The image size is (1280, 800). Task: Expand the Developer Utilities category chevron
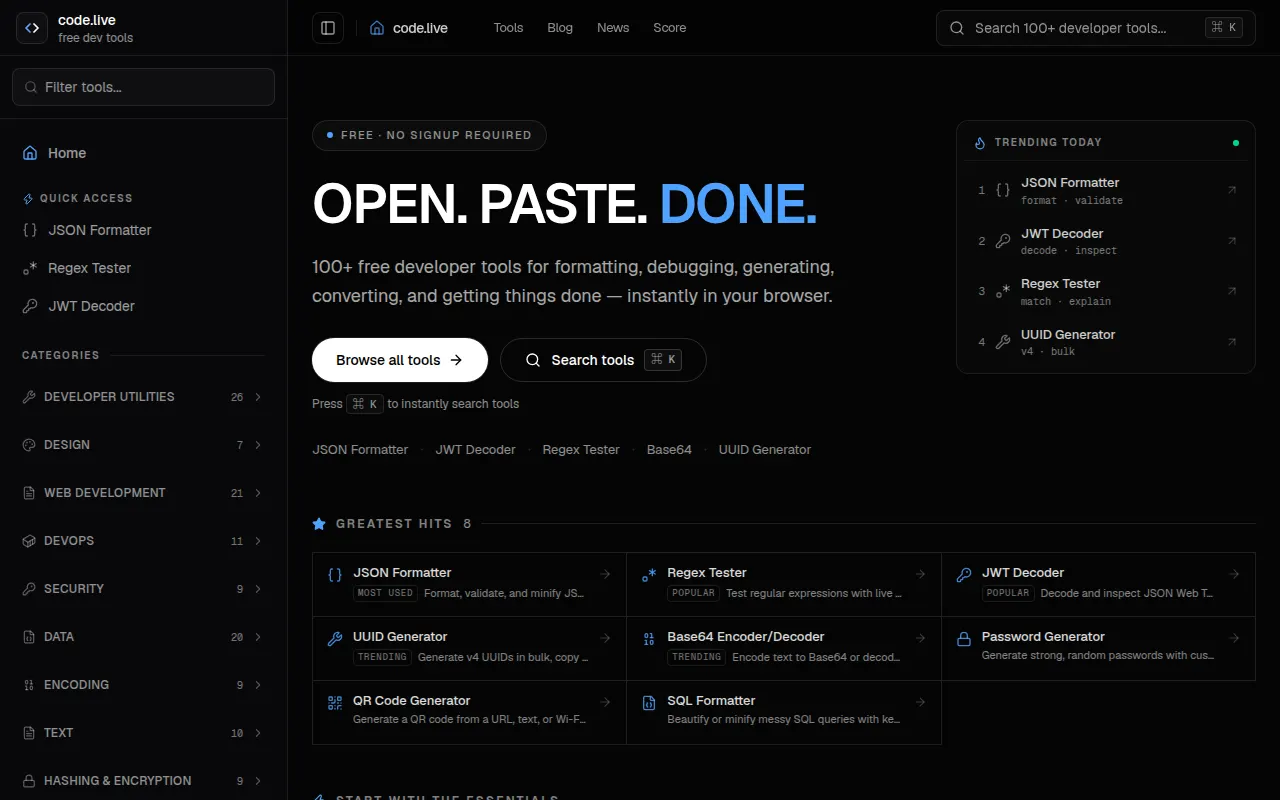[258, 397]
